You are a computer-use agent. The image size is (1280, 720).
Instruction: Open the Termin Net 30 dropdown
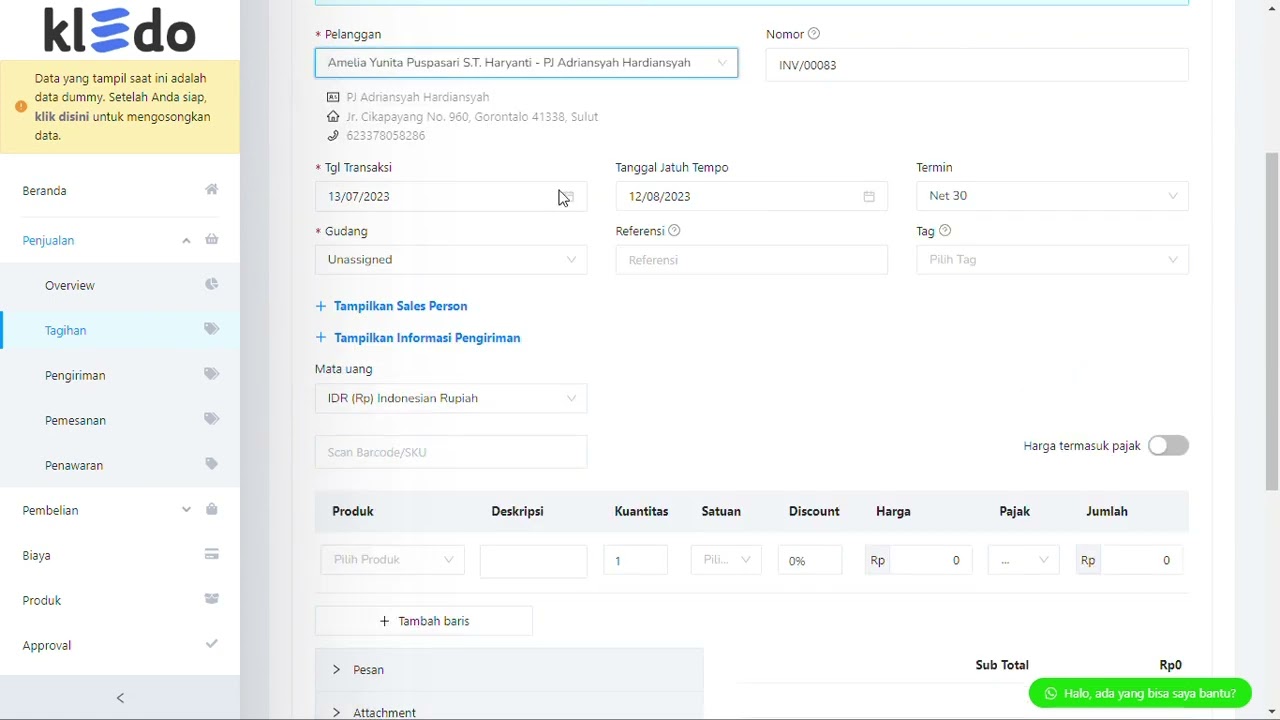(1052, 196)
